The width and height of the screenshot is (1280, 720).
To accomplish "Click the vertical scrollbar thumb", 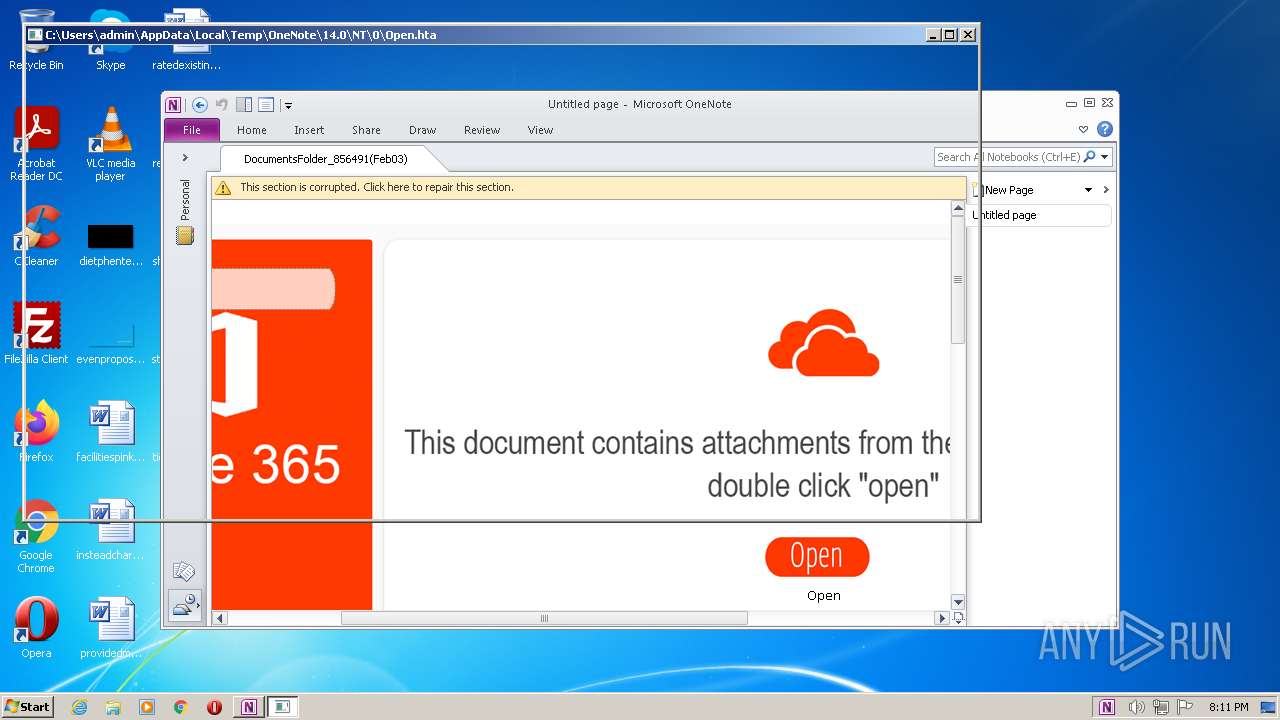I will (x=958, y=280).
